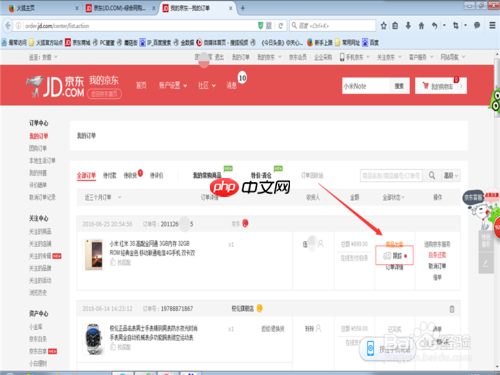This screenshot has width=500, height=375.
Task: Open a new tab with the plus button
Action: pyautogui.click(x=243, y=8)
